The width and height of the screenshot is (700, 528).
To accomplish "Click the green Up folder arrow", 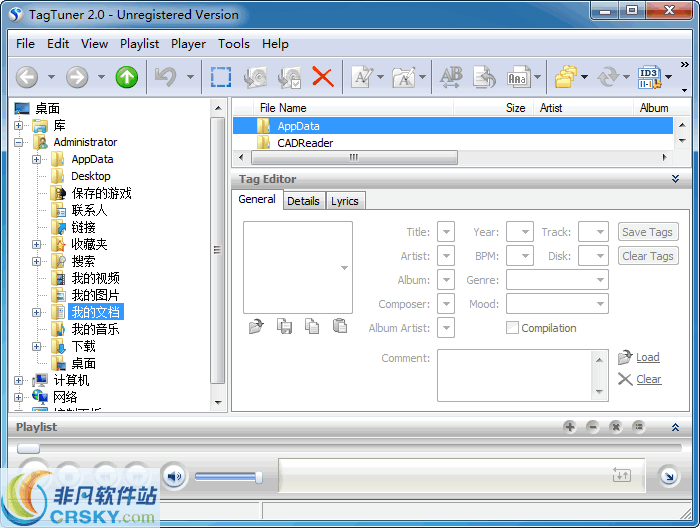I will point(127,77).
